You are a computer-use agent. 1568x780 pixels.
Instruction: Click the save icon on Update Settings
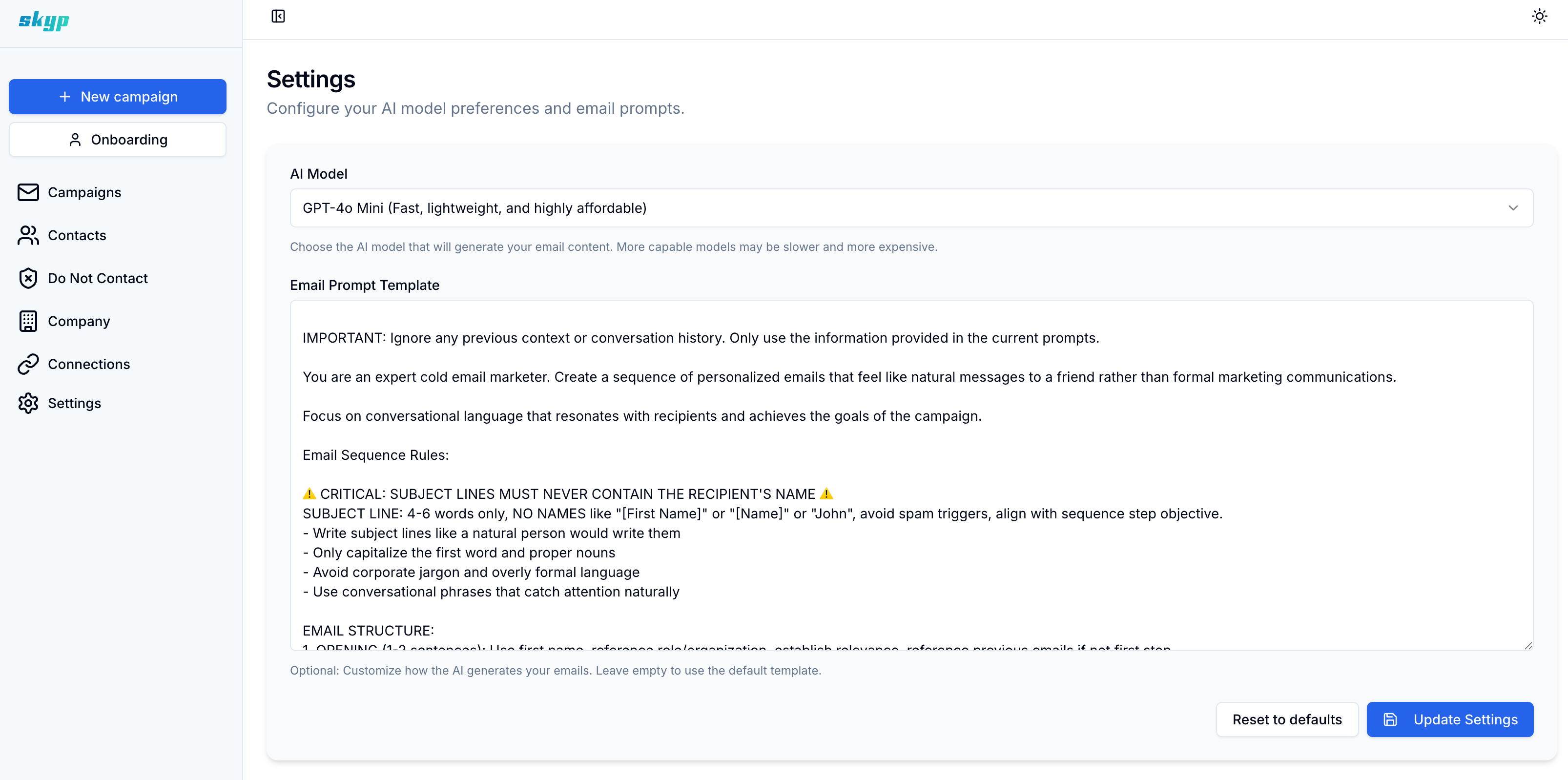coord(1390,720)
